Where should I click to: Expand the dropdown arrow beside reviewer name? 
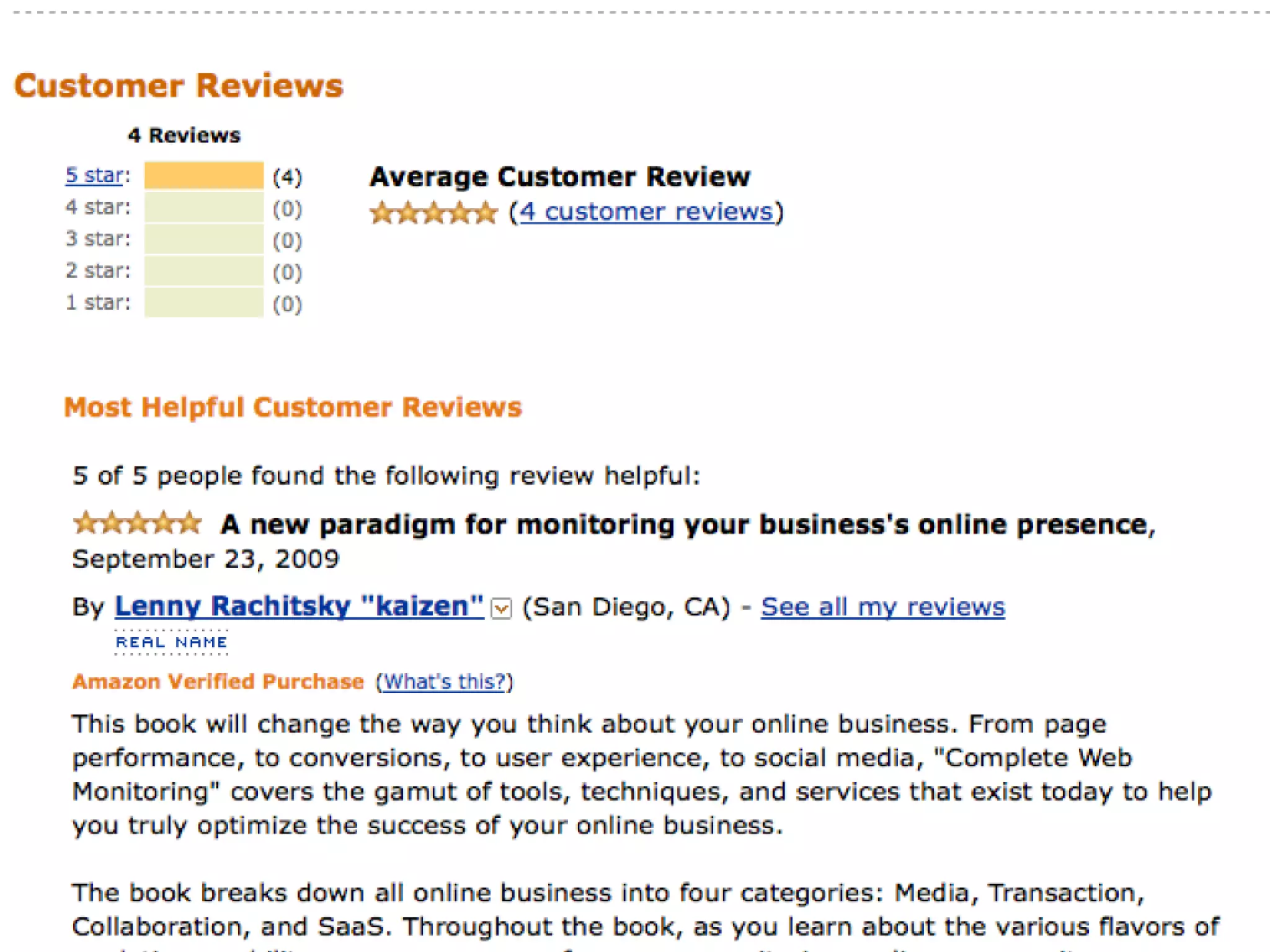tap(501, 608)
